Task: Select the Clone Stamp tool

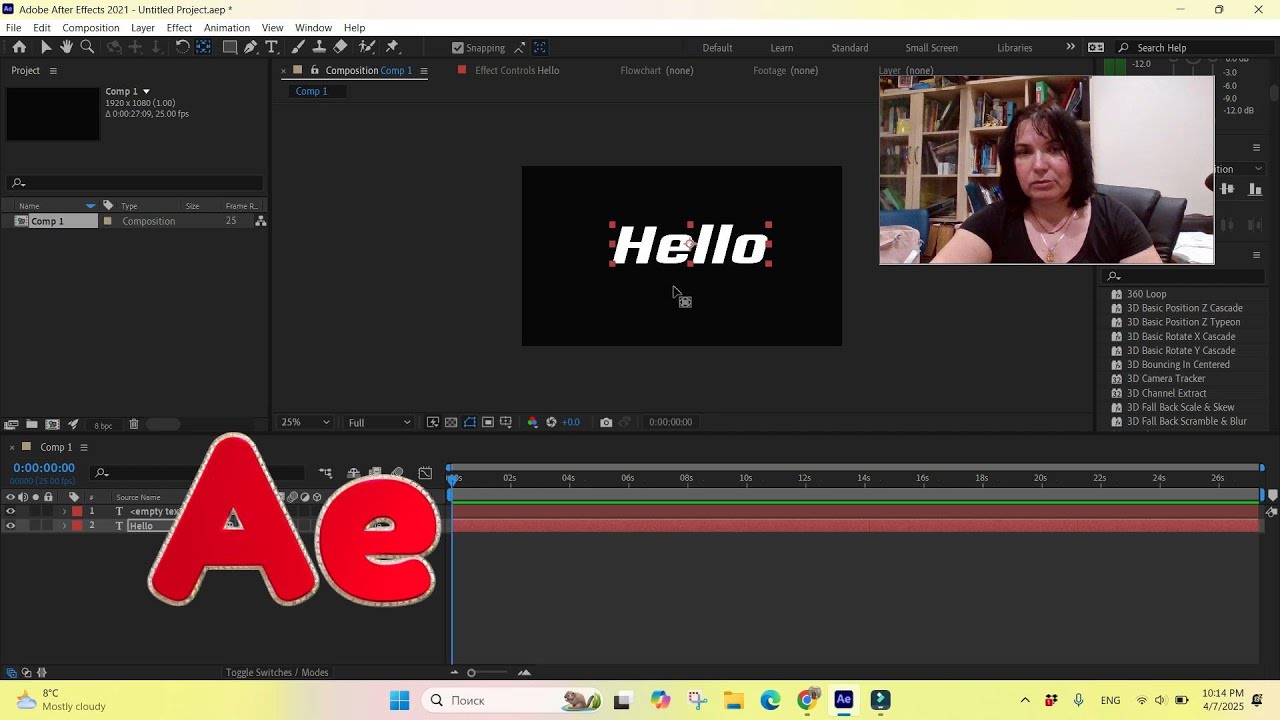Action: tap(319, 47)
